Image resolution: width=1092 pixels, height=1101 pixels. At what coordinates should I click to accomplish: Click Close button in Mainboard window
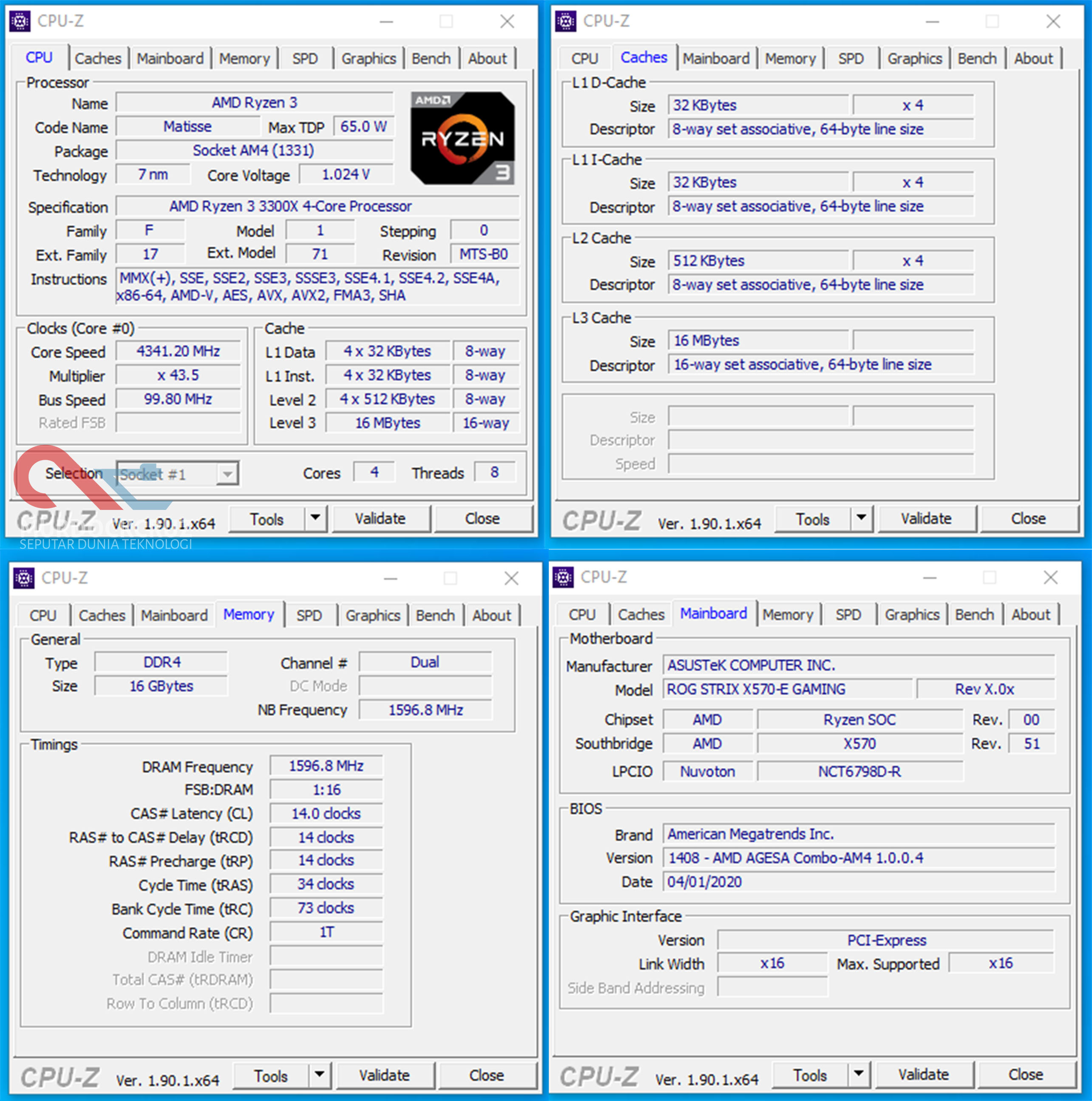tap(1026, 1075)
